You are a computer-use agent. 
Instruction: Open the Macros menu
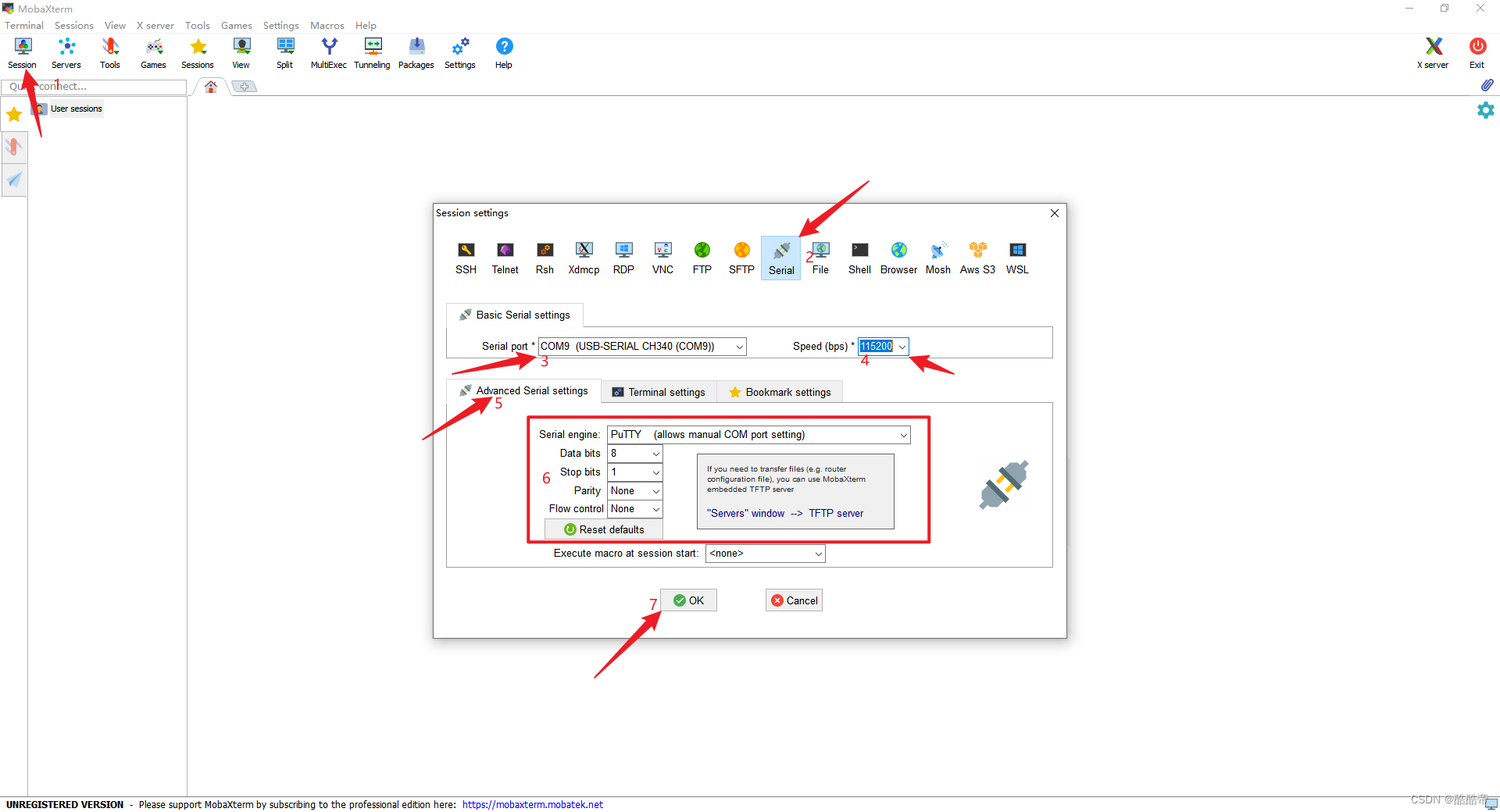(x=327, y=25)
